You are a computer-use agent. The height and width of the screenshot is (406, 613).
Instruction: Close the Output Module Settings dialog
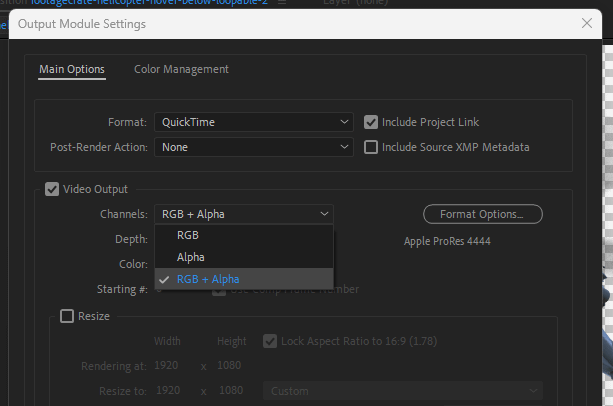(x=586, y=23)
